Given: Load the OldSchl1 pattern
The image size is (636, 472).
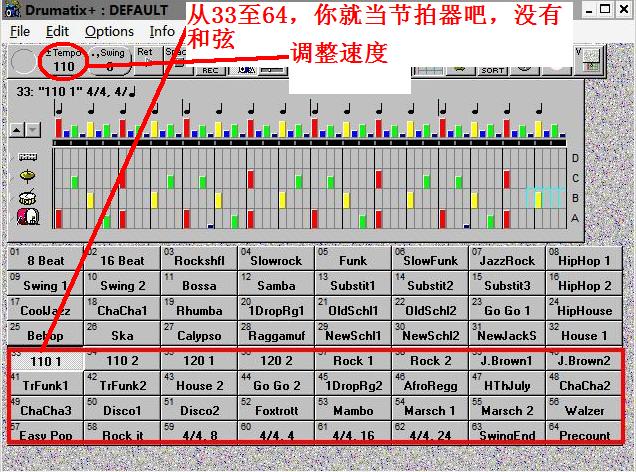Looking at the screenshot, I should coord(353,308).
